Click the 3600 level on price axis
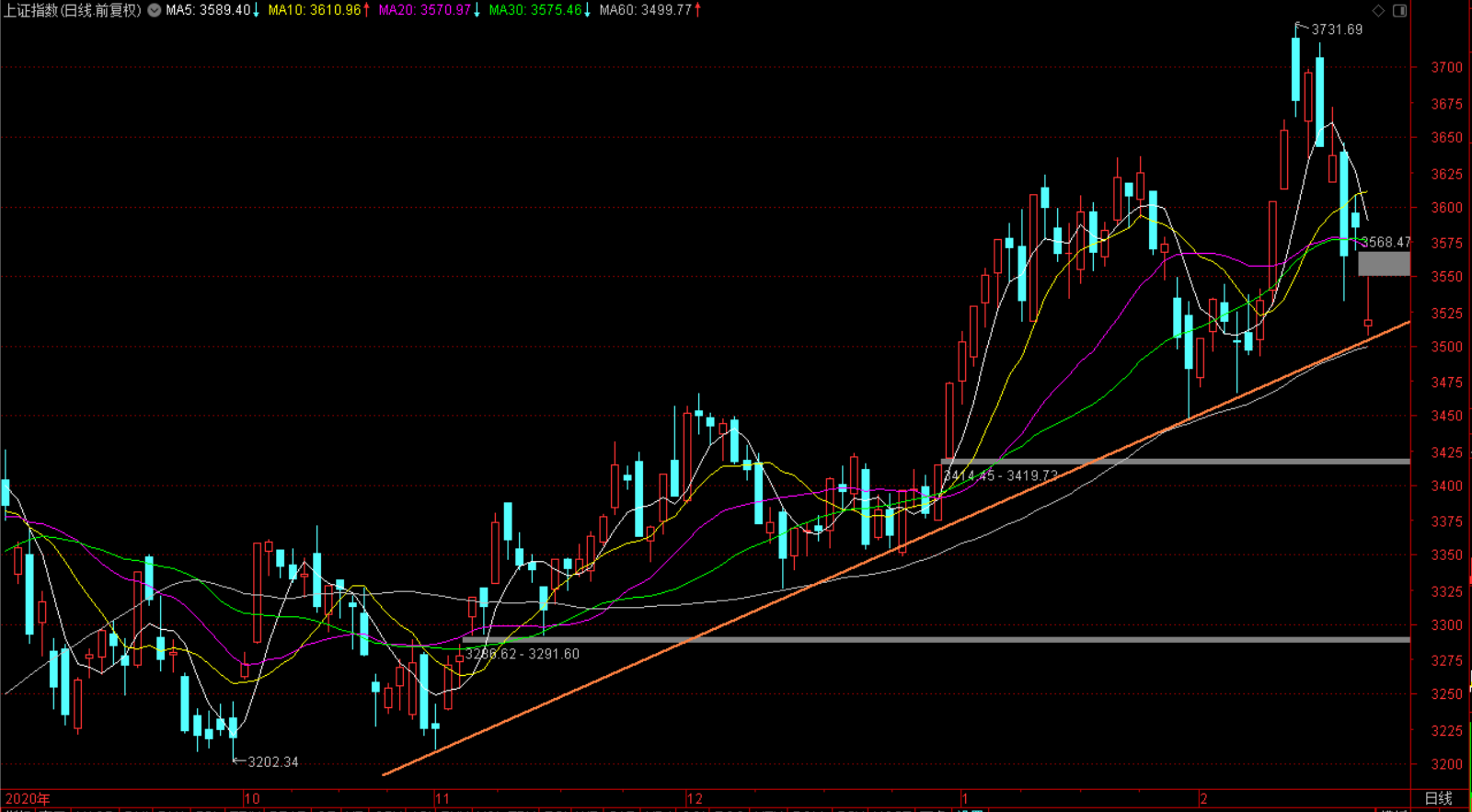Screen dimensions: 1472x812 tap(1446, 208)
